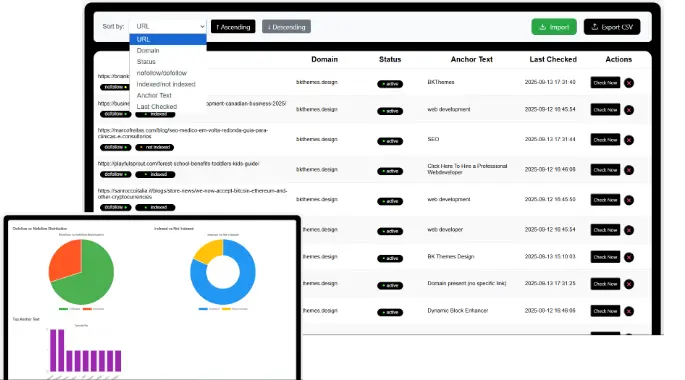
Task: Open the playfulsprout.com forest school URL
Action: point(179,163)
